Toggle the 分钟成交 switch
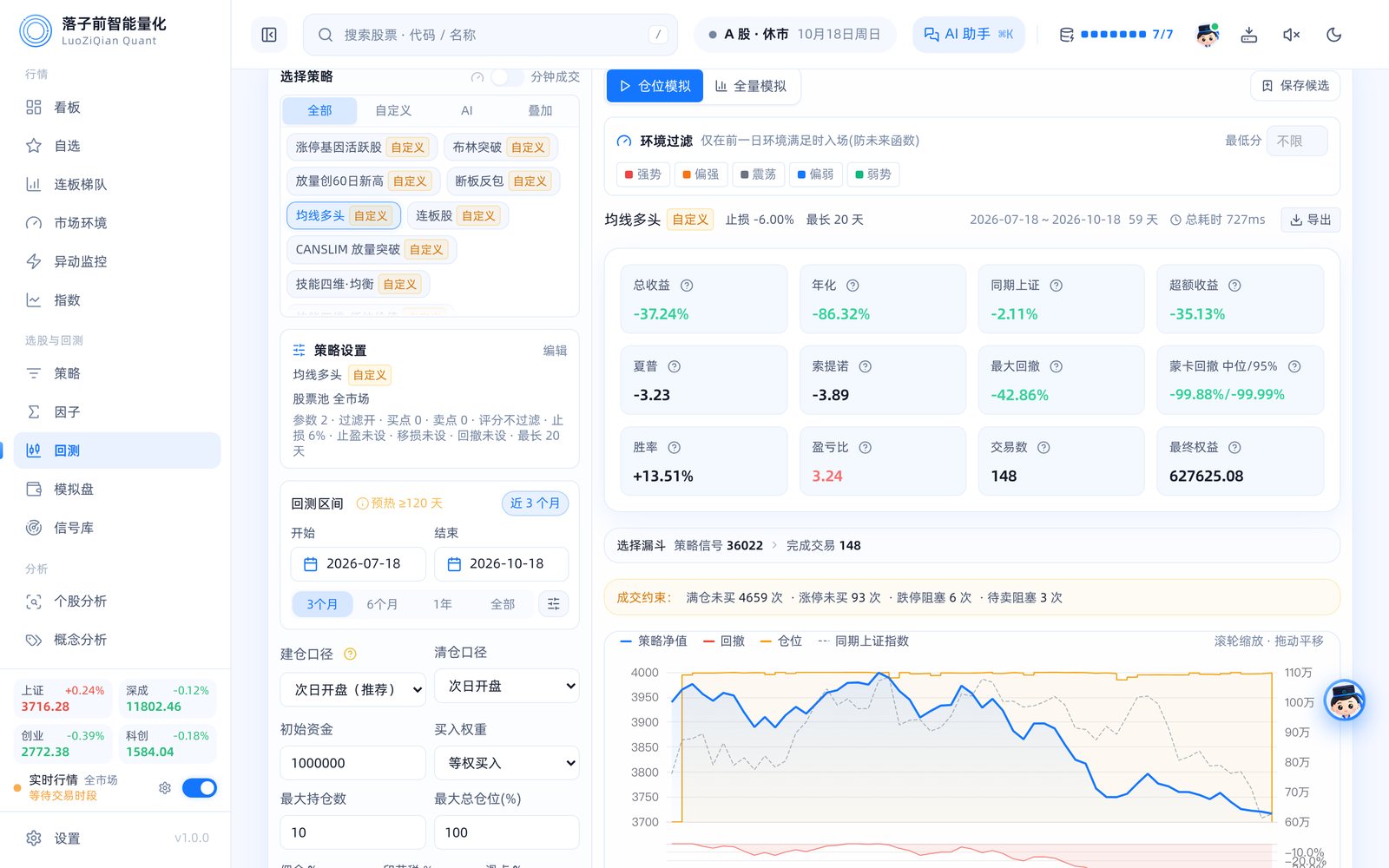Viewport: 1389px width, 868px height. click(507, 77)
